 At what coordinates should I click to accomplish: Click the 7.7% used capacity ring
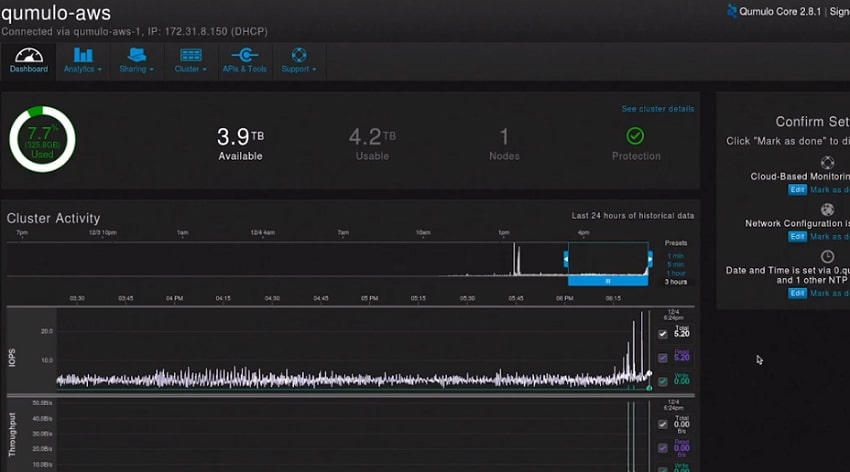point(42,139)
